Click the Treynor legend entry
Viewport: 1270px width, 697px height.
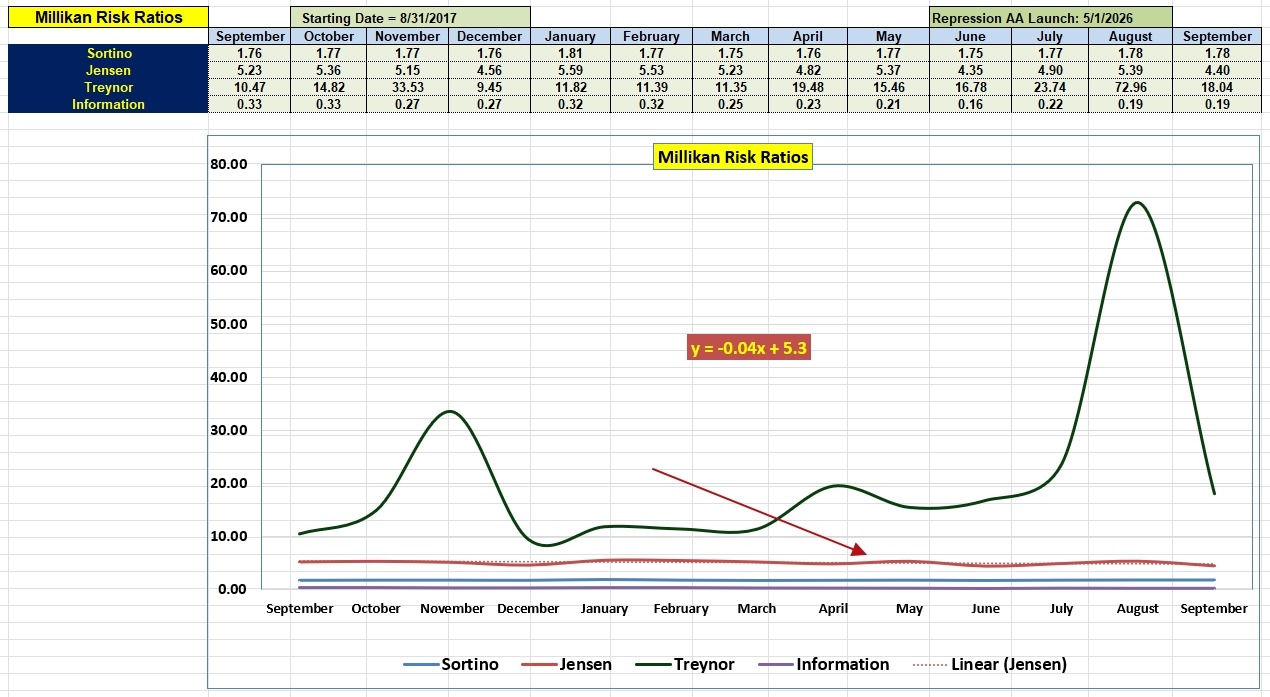click(686, 664)
